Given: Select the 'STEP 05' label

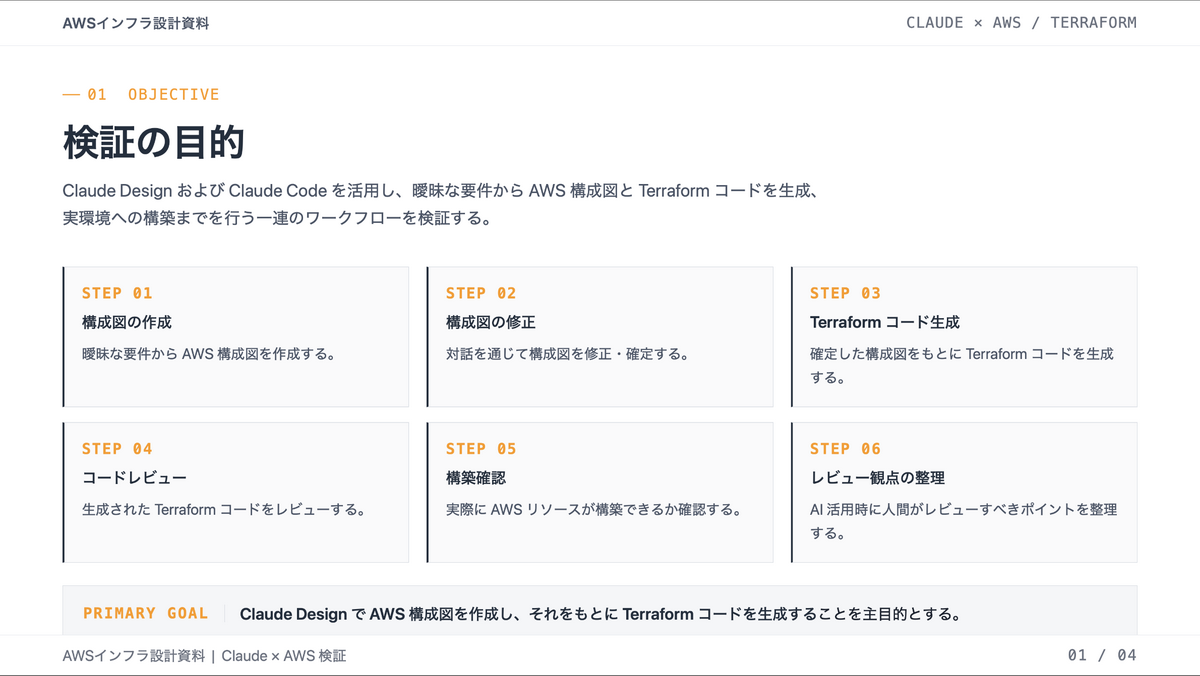Looking at the screenshot, I should (x=481, y=449).
